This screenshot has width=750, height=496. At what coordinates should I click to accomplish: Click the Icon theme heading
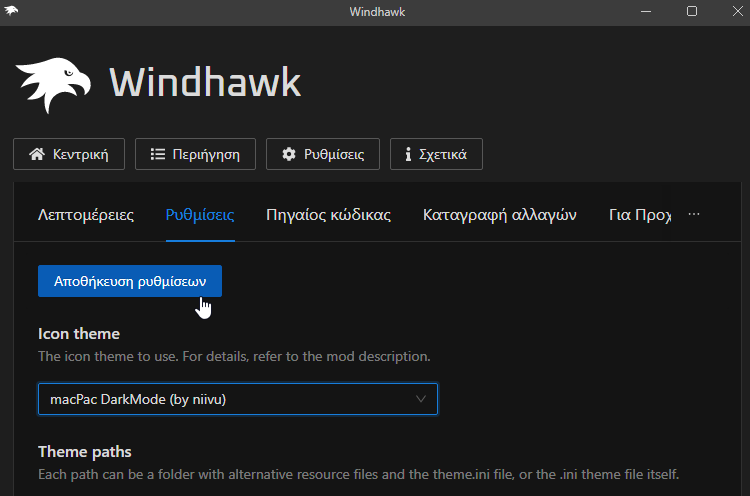79,334
